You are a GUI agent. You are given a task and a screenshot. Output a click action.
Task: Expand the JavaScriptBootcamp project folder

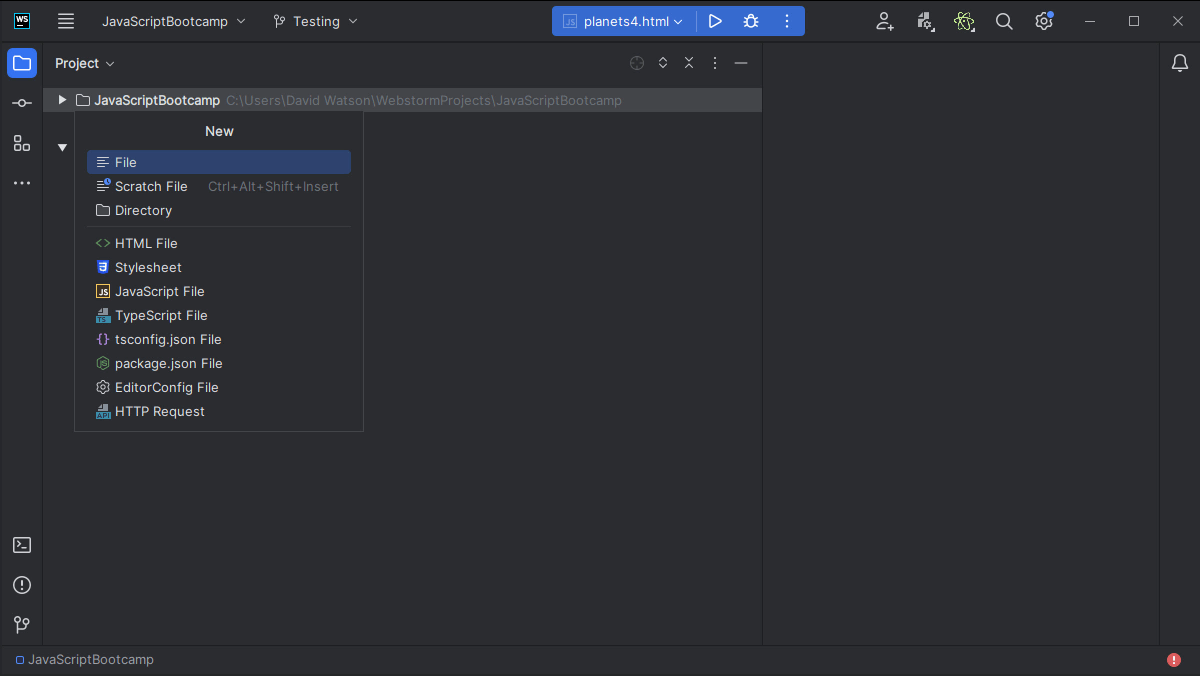pyautogui.click(x=62, y=100)
